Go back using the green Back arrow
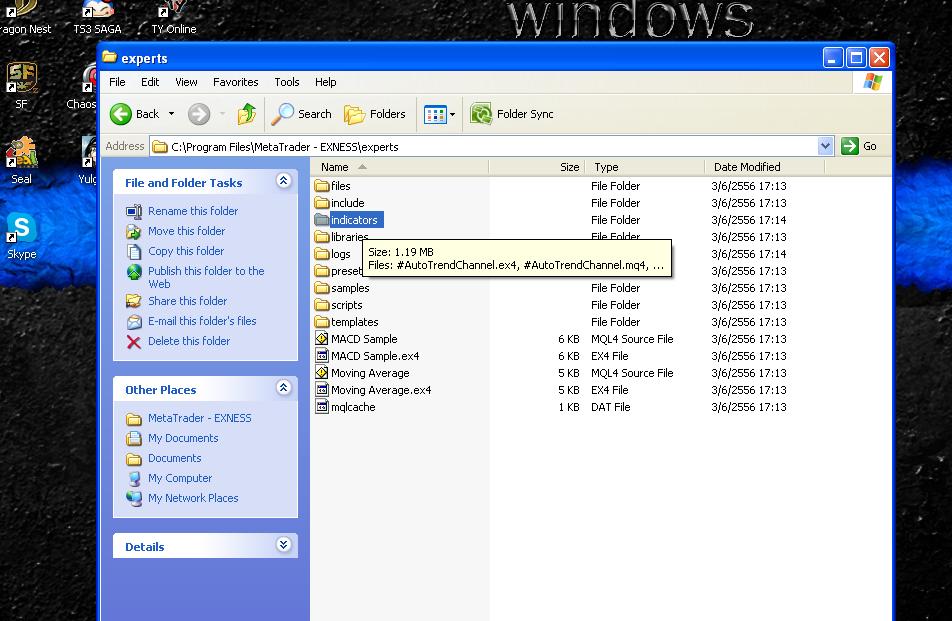Viewport: 952px width, 621px height. pos(134,114)
